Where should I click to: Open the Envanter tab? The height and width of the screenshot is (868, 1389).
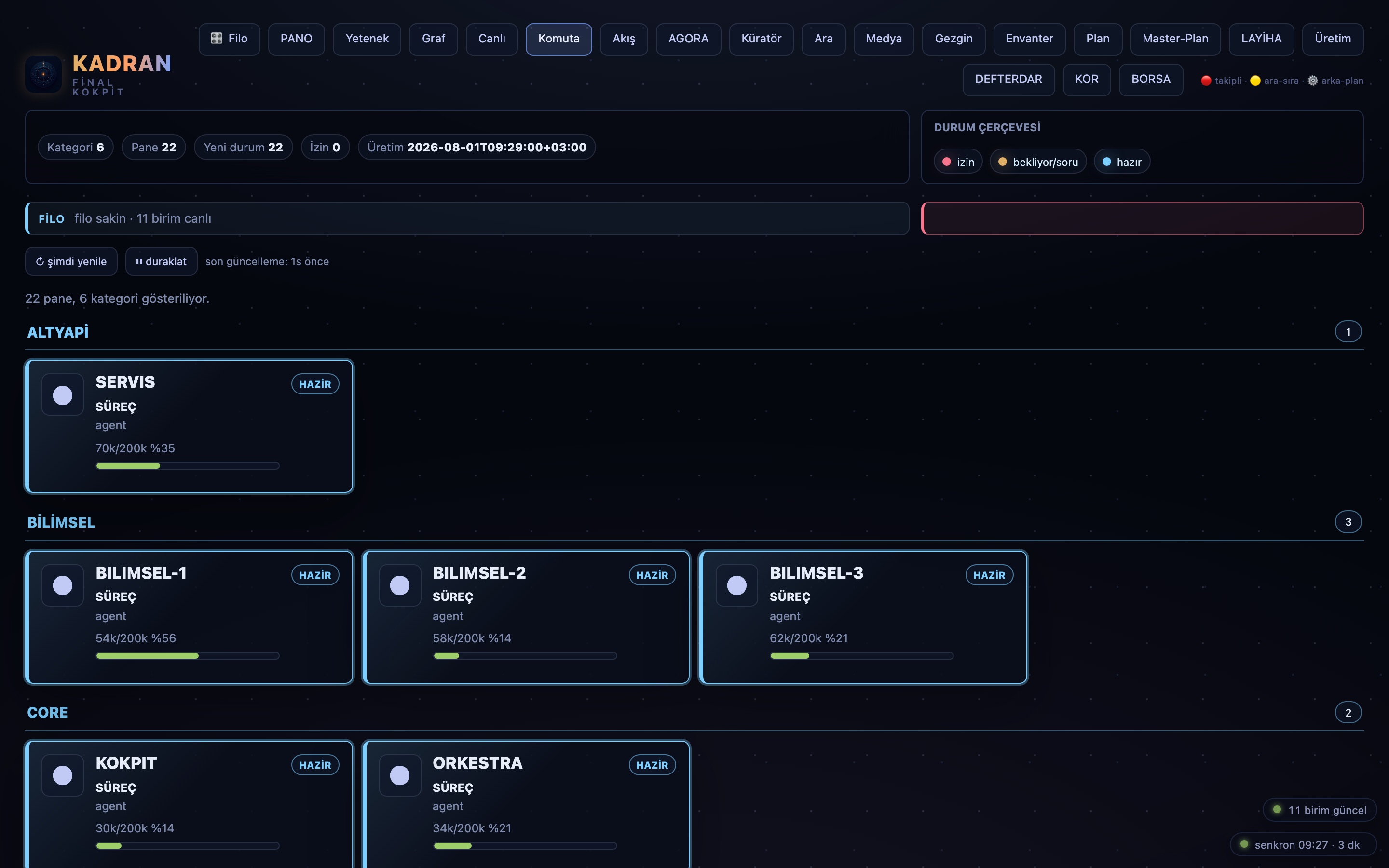coord(1029,39)
